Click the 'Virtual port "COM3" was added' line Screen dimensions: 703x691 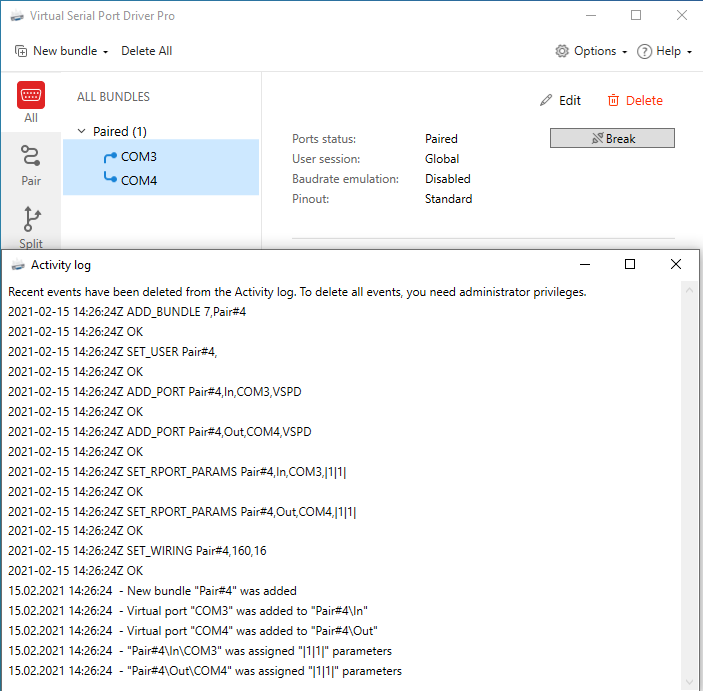[188, 611]
